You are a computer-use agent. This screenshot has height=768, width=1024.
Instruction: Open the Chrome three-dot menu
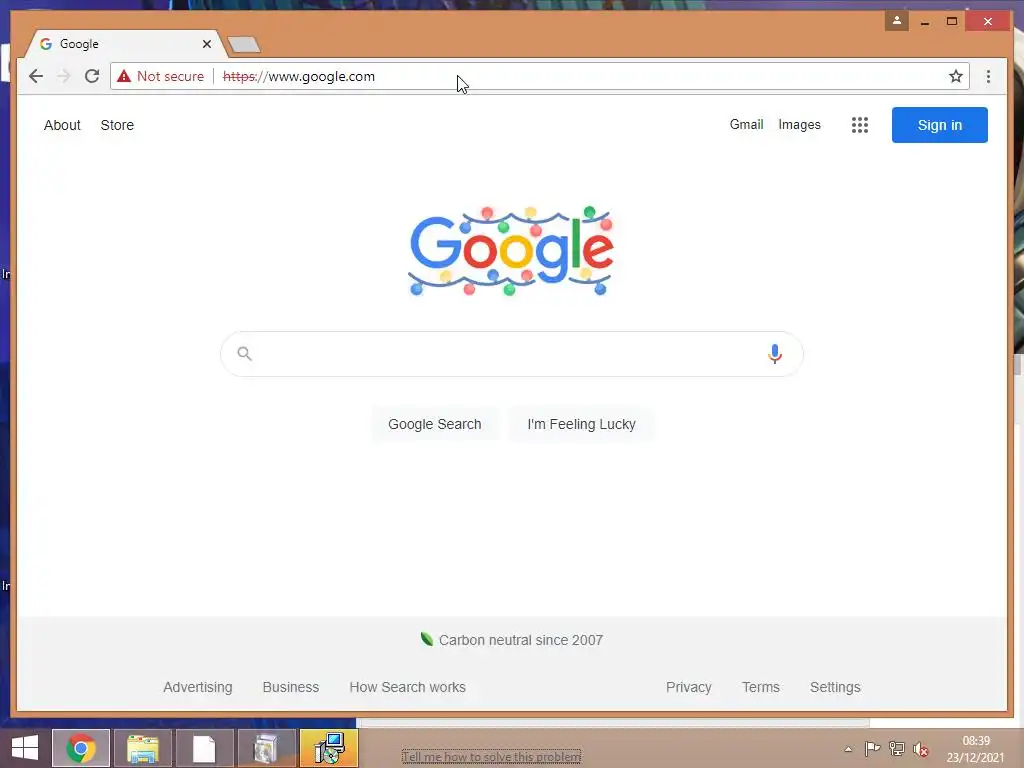(x=988, y=76)
